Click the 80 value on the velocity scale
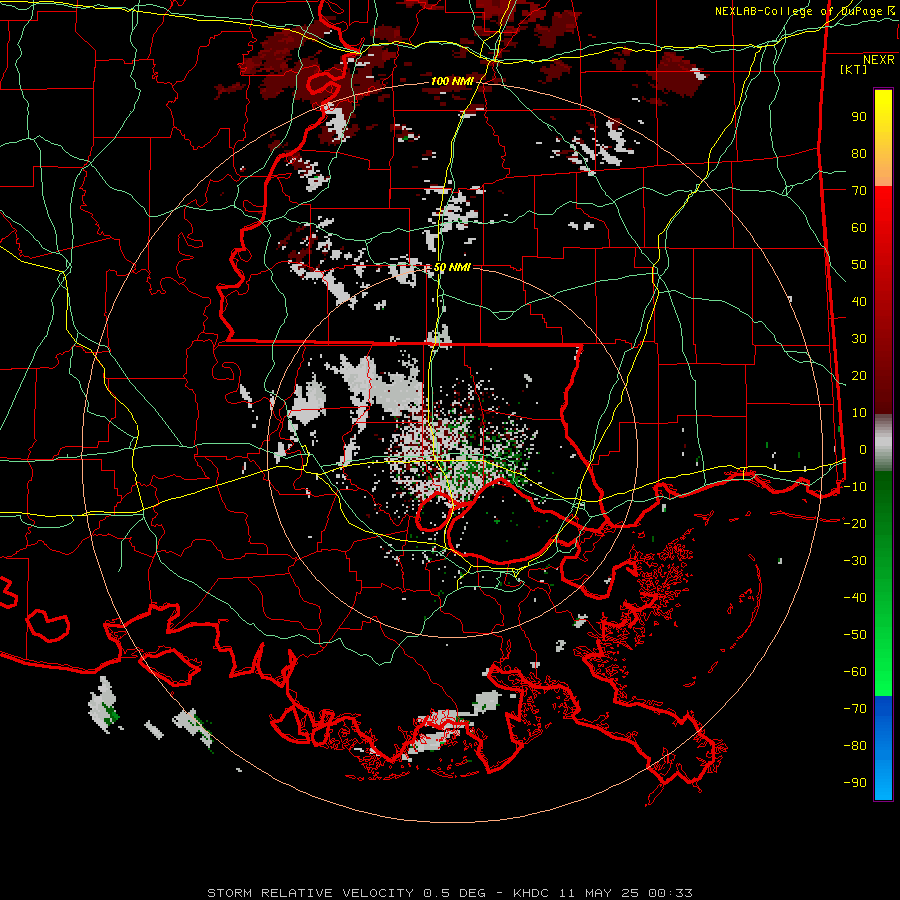 coord(859,154)
